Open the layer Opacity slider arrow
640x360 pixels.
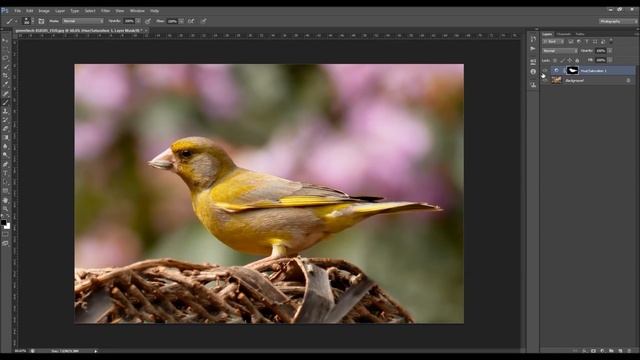tap(609, 51)
